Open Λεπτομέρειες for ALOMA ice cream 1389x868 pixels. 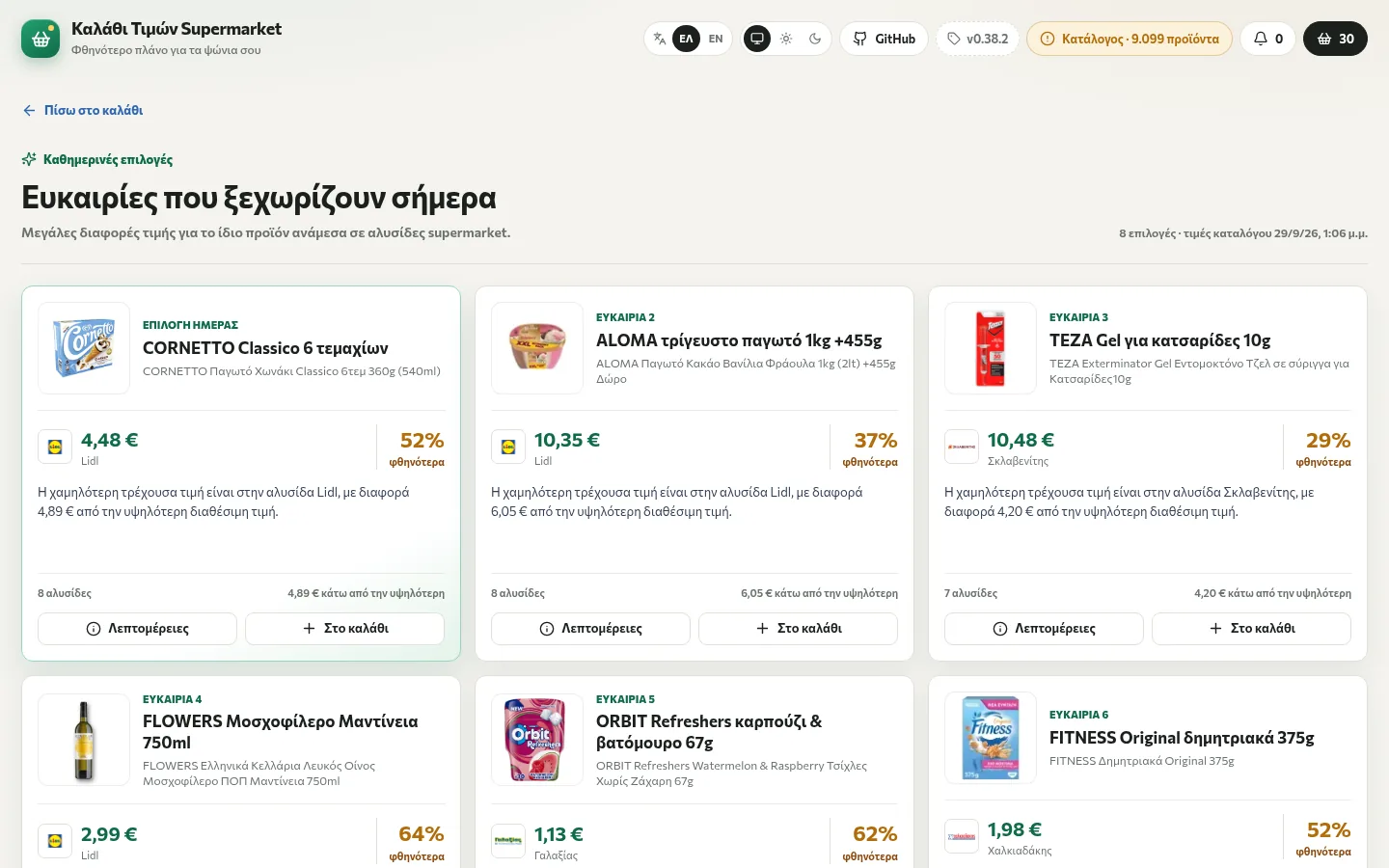[x=590, y=628]
